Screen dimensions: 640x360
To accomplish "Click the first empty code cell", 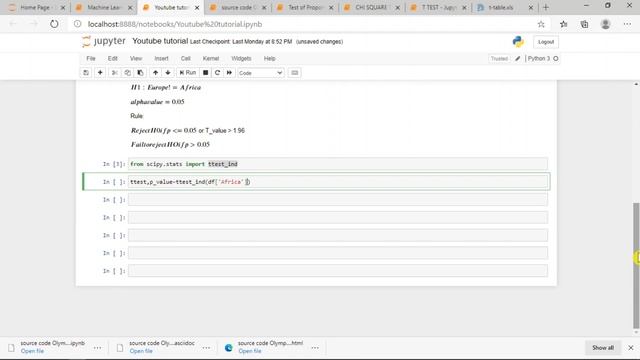I will [x=338, y=200].
